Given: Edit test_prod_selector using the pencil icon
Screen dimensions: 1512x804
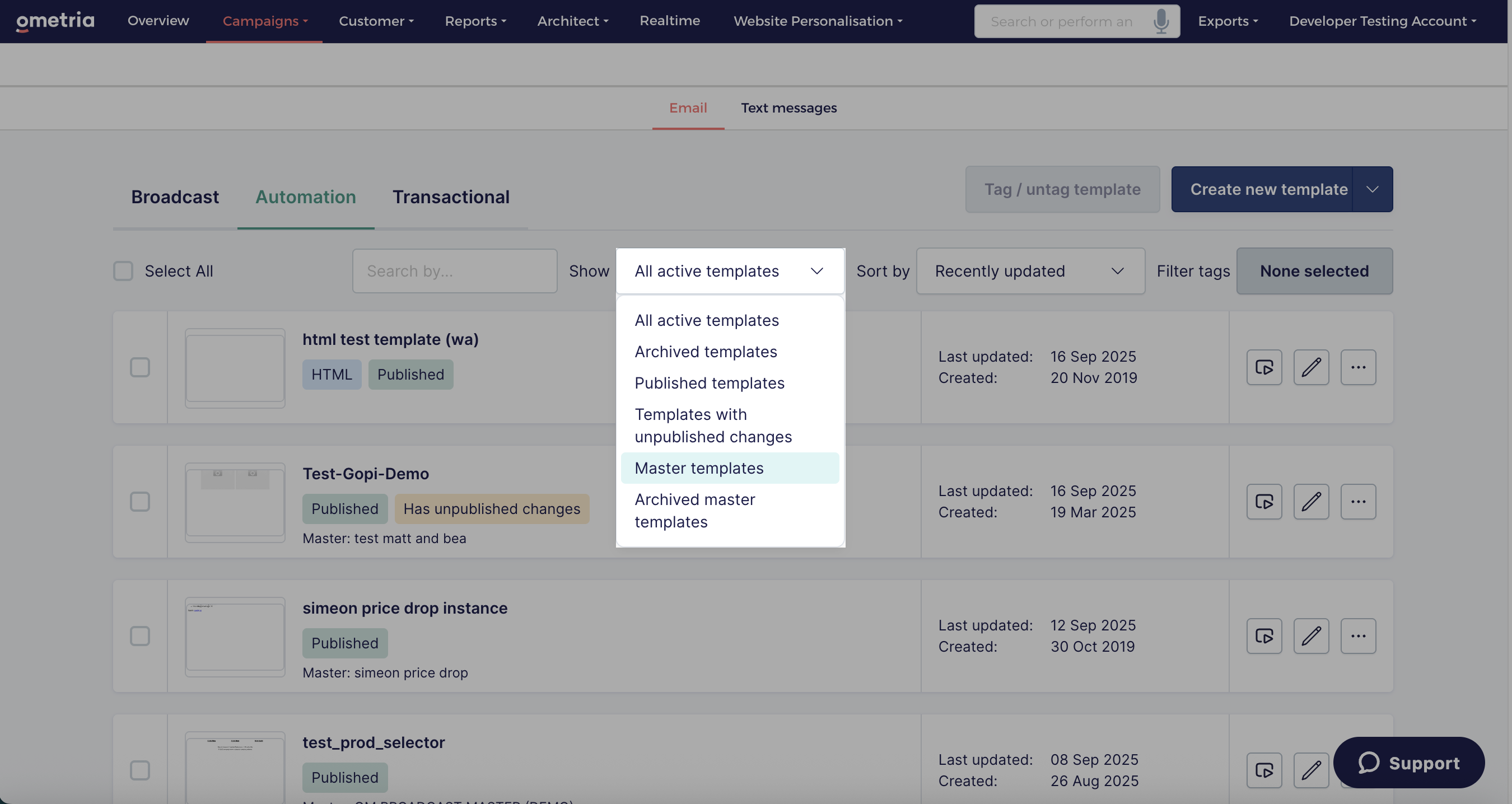Looking at the screenshot, I should click(x=1310, y=770).
